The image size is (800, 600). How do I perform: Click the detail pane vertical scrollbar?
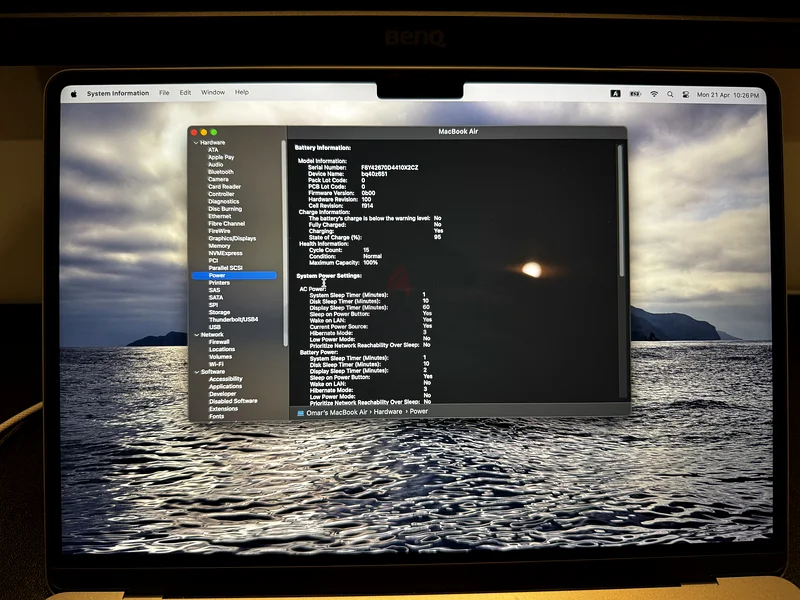pyautogui.click(x=620, y=211)
